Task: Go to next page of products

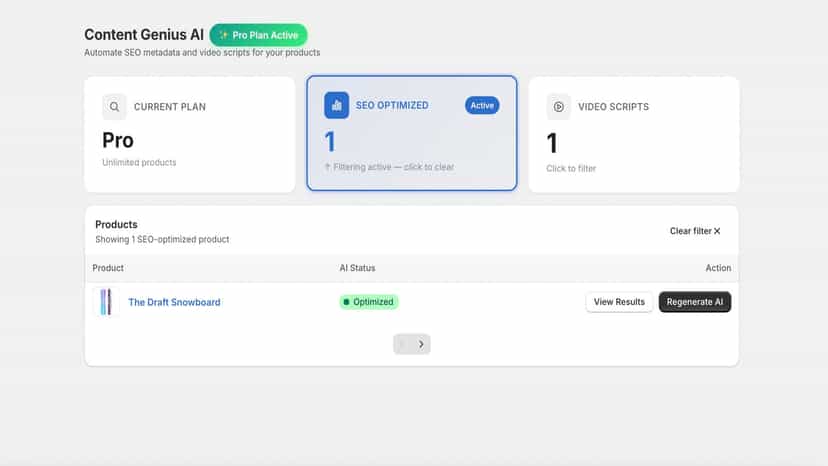Action: pos(421,344)
